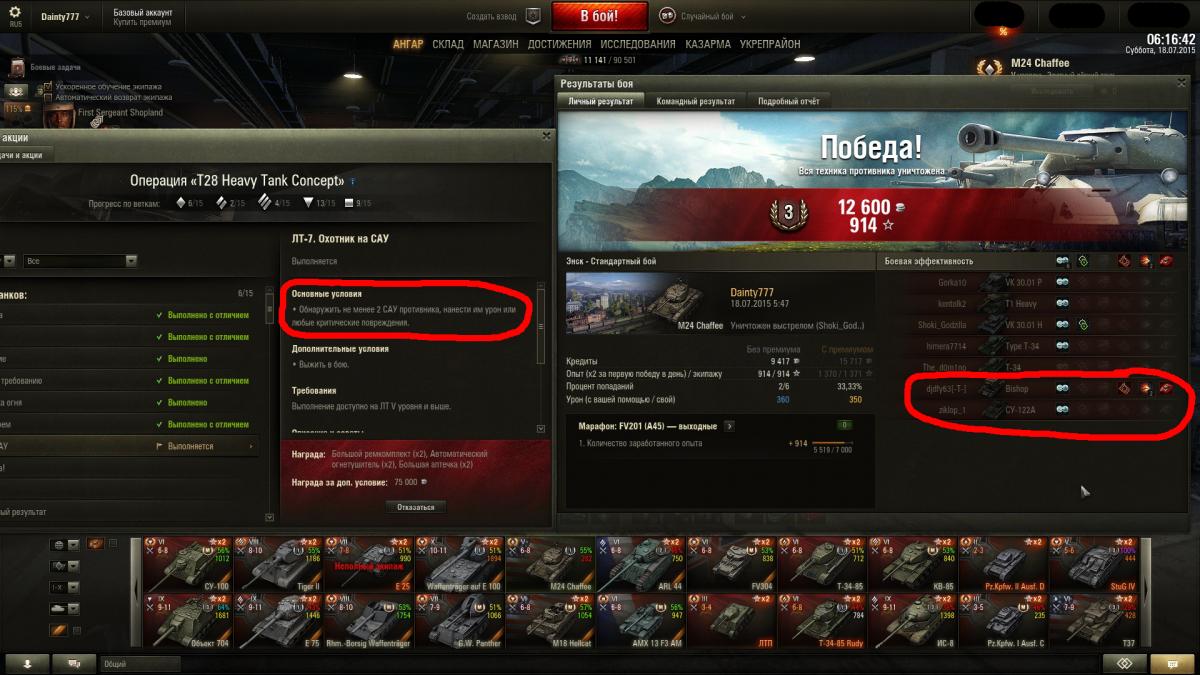The image size is (1200, 675).
Task: Click the info icon beside operation title
Action: pos(352,182)
